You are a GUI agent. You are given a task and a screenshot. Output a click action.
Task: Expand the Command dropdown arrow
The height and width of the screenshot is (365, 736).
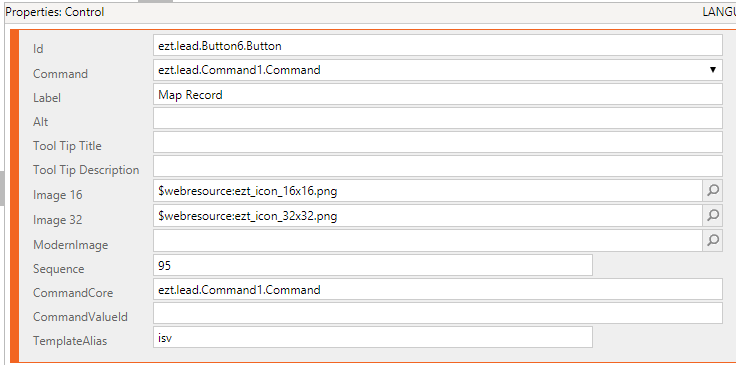(713, 70)
